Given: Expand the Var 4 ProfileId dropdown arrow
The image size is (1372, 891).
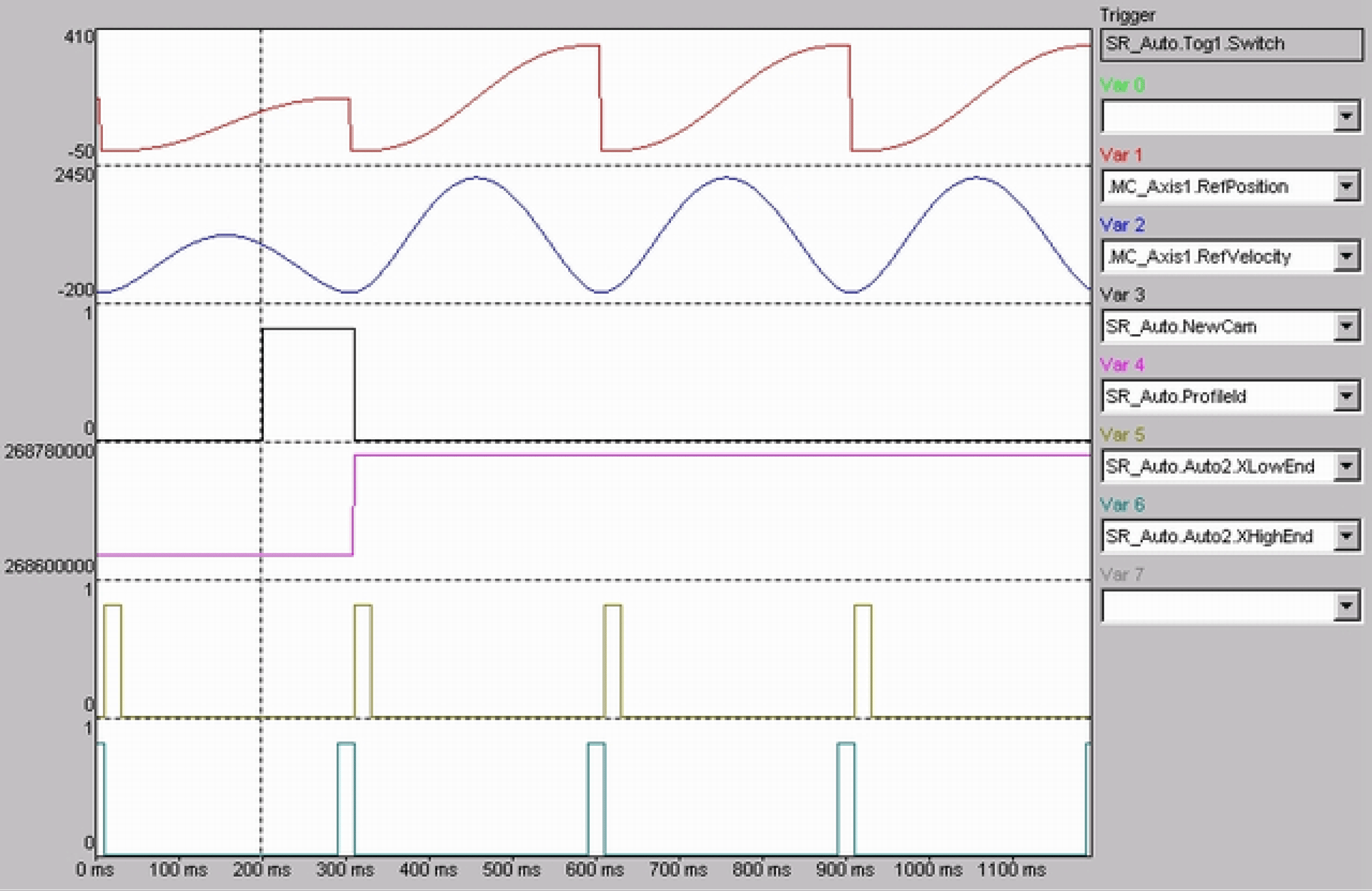Looking at the screenshot, I should (1346, 396).
